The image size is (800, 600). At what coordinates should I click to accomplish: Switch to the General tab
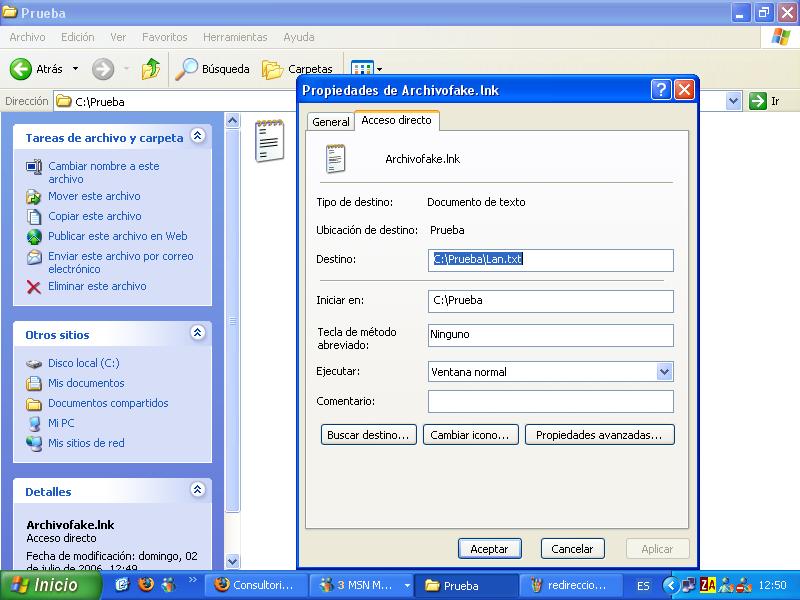(x=330, y=122)
